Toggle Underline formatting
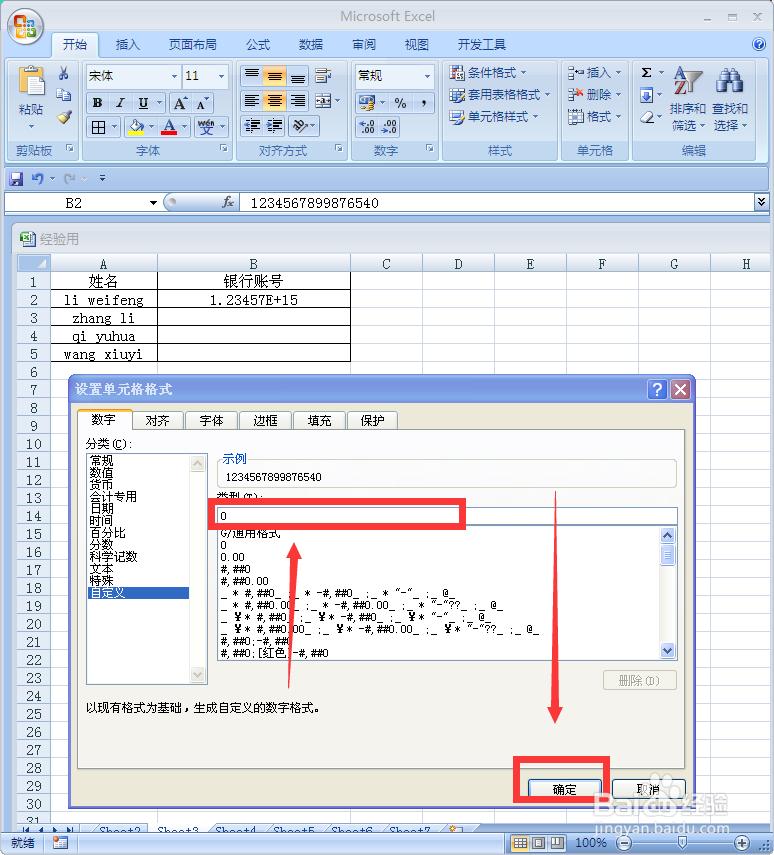Image resolution: width=774 pixels, height=855 pixels. [x=143, y=103]
